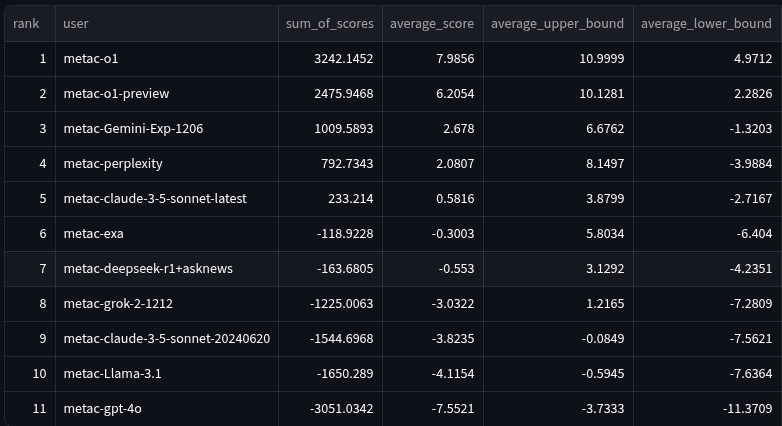
Task: Click the average_score column header
Action: tap(433, 23)
